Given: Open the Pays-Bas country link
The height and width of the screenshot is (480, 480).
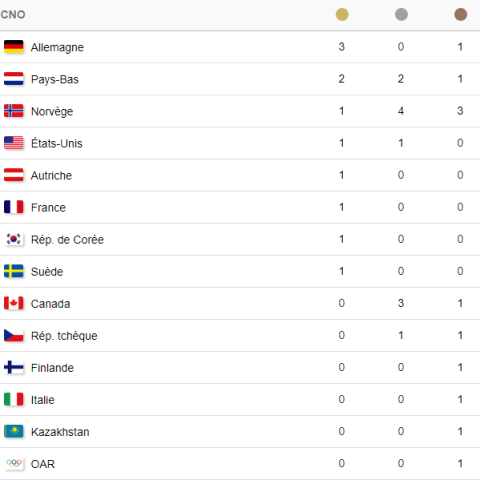Looking at the screenshot, I should 55,79.
